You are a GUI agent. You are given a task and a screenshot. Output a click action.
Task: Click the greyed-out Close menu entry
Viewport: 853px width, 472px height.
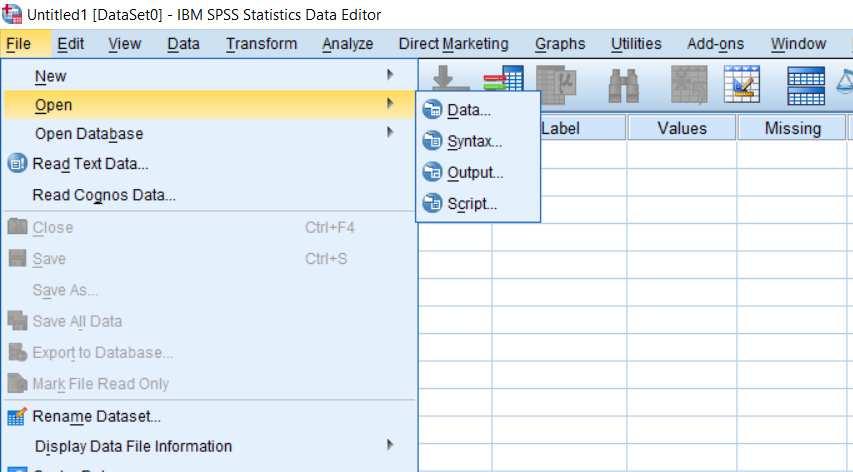209,227
